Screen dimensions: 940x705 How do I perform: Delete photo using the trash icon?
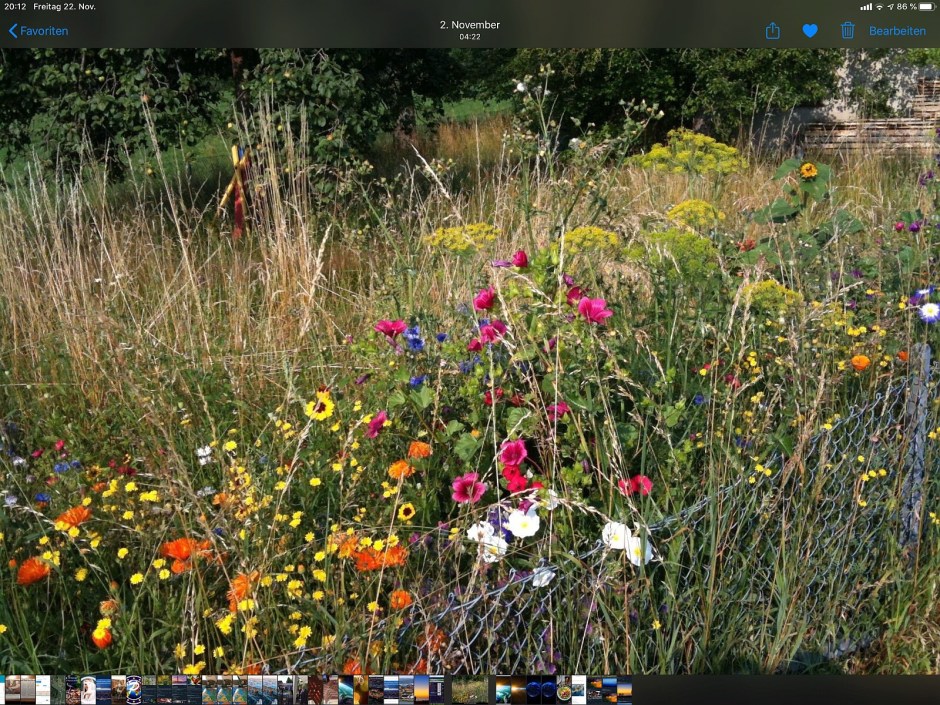pyautogui.click(x=848, y=31)
